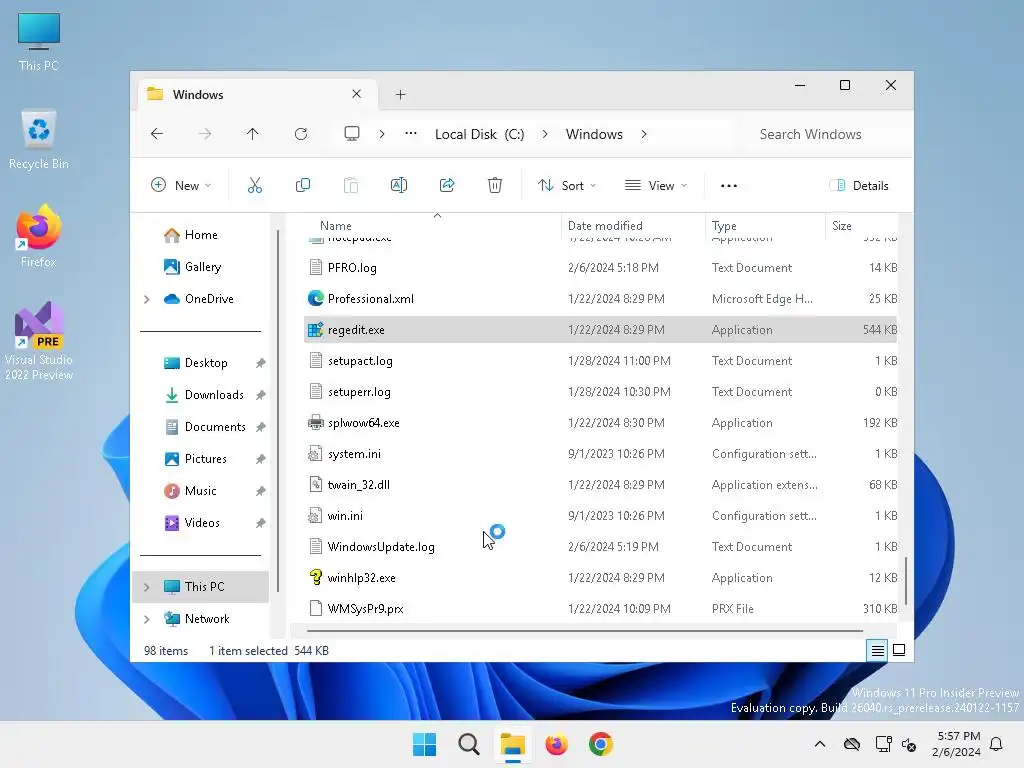Image resolution: width=1024 pixels, height=768 pixels.
Task: Click the Professional.xml Edge icon
Action: (315, 298)
